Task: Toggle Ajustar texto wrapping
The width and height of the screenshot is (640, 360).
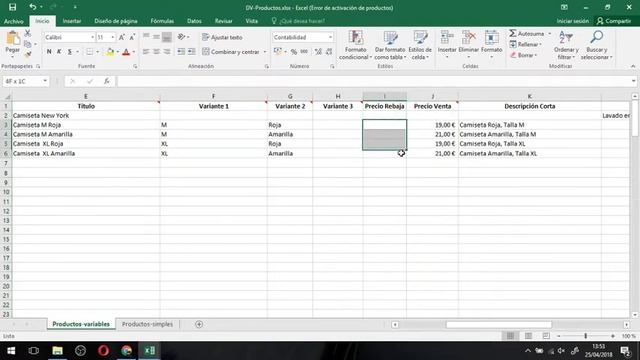Action: 222,37
